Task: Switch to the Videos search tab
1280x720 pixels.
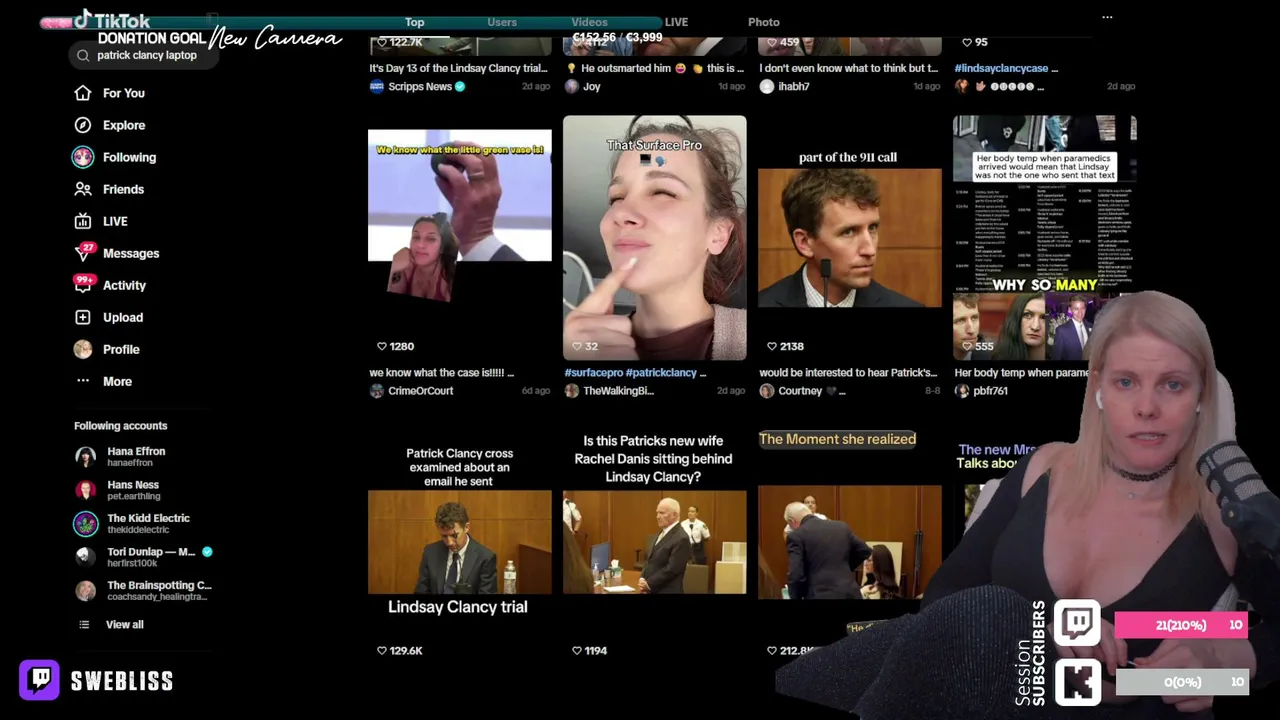Action: pyautogui.click(x=589, y=22)
